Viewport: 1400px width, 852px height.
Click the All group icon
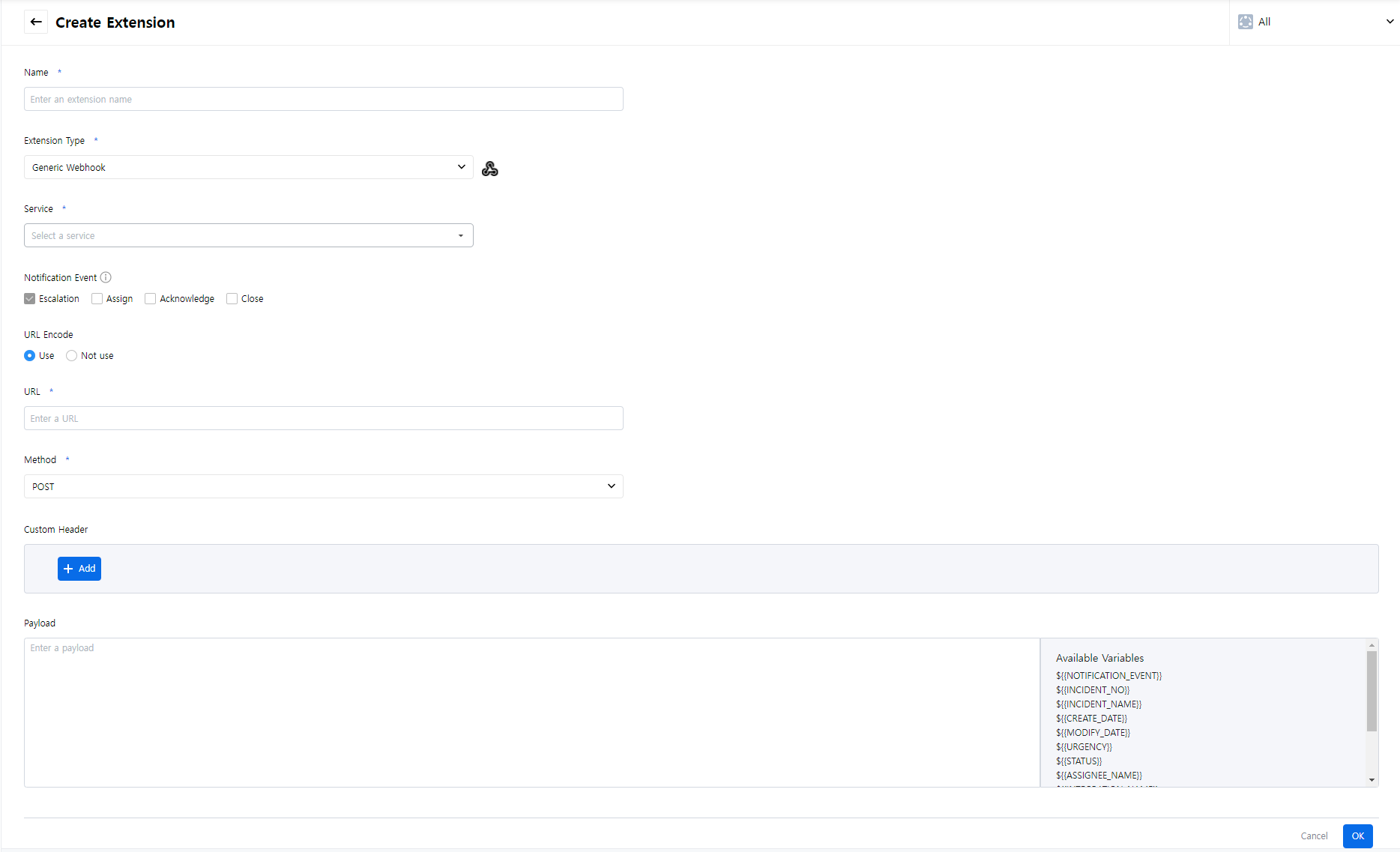1246,22
